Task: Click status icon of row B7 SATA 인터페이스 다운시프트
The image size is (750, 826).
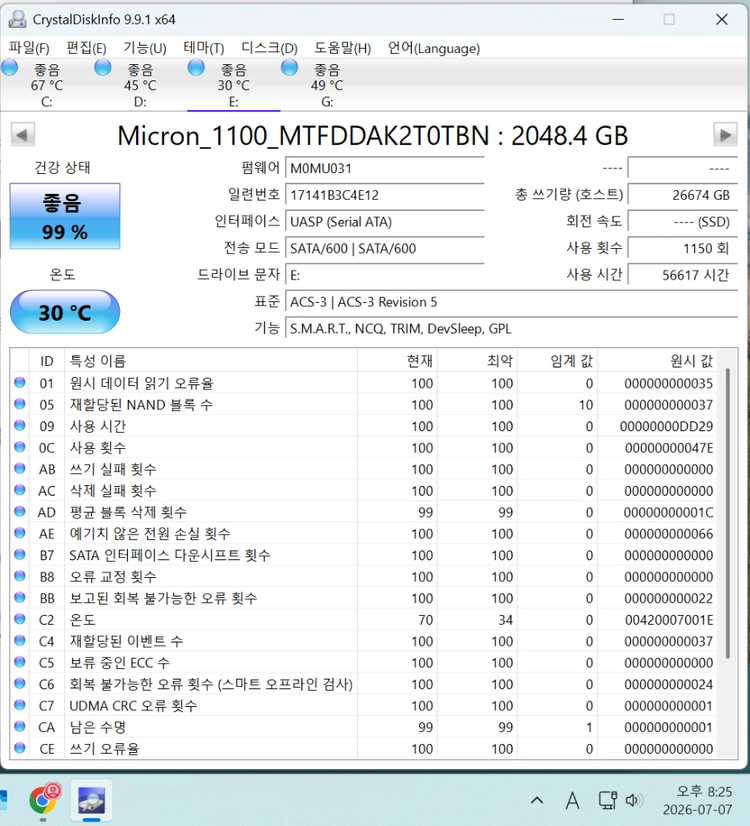Action: (20, 555)
